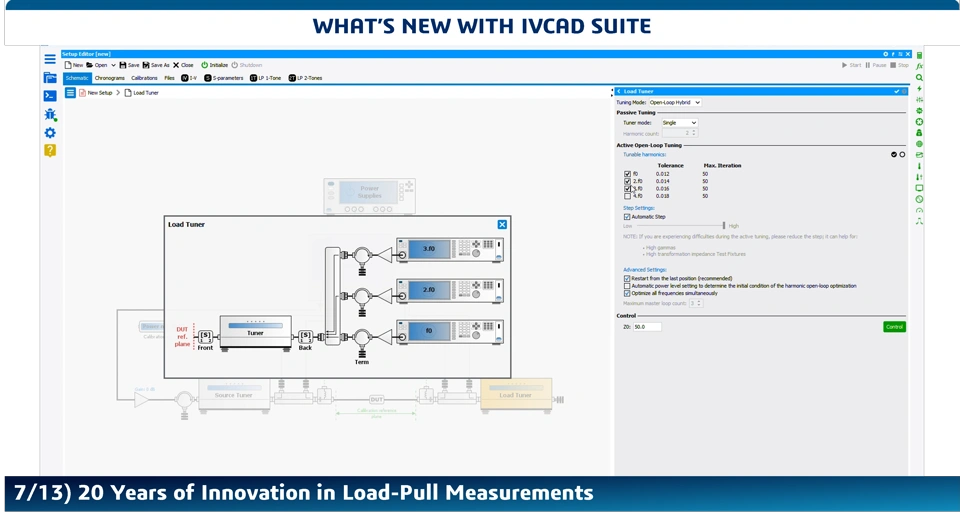The width and height of the screenshot is (960, 520).
Task: Click the green monitor display icon
Action: pyautogui.click(x=919, y=188)
